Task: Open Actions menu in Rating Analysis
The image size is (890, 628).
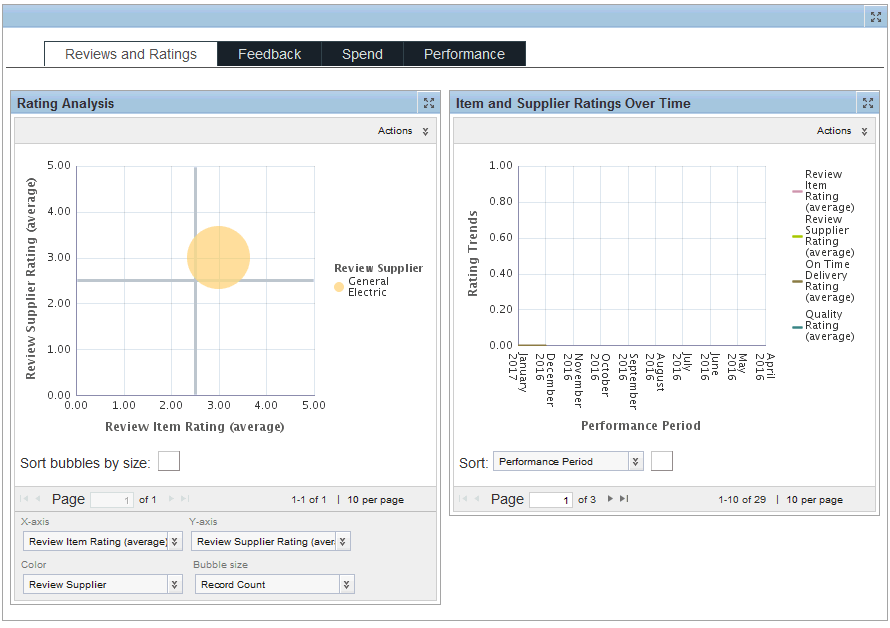Action: pyautogui.click(x=403, y=131)
